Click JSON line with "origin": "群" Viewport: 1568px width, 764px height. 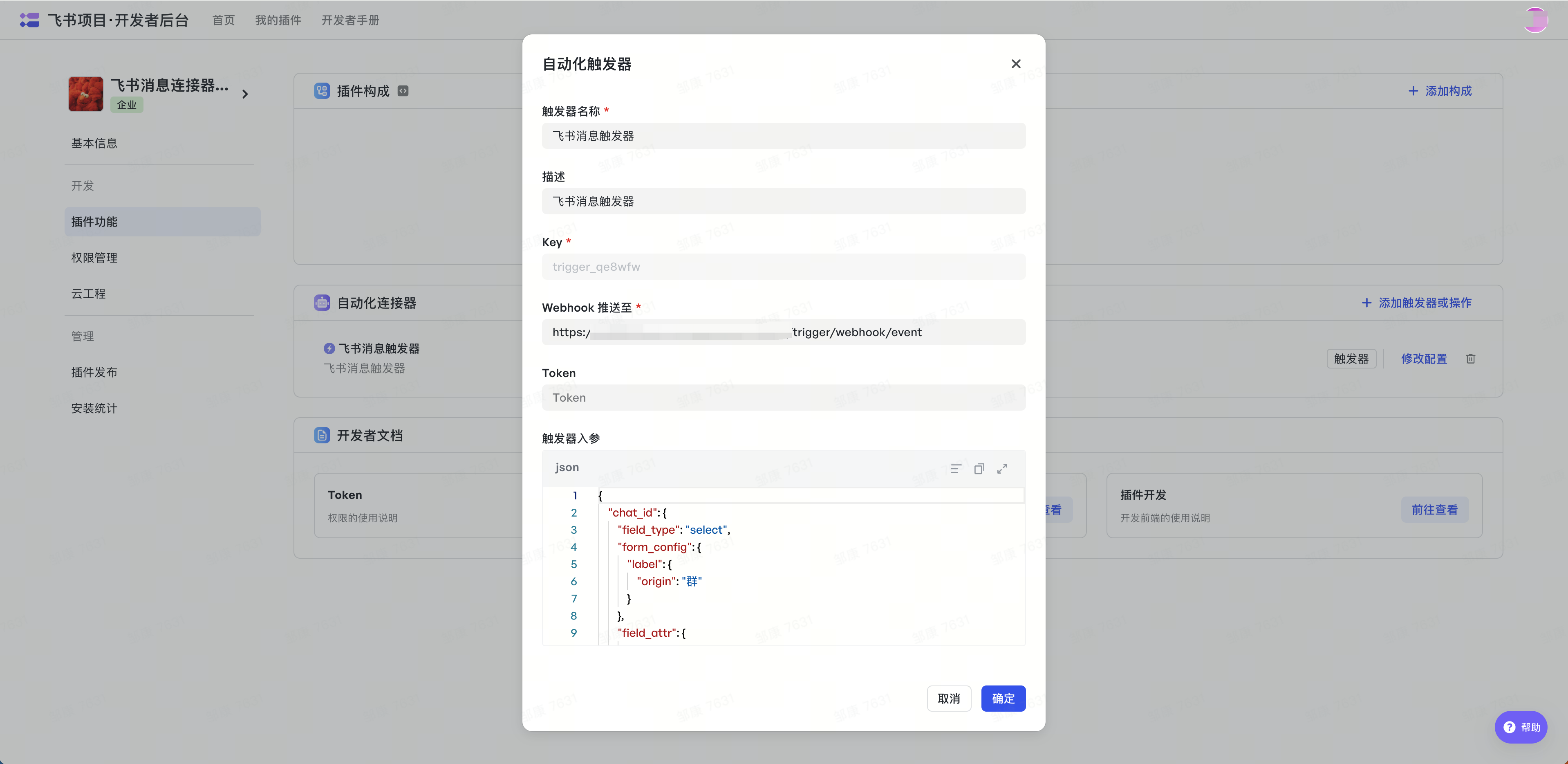point(669,581)
